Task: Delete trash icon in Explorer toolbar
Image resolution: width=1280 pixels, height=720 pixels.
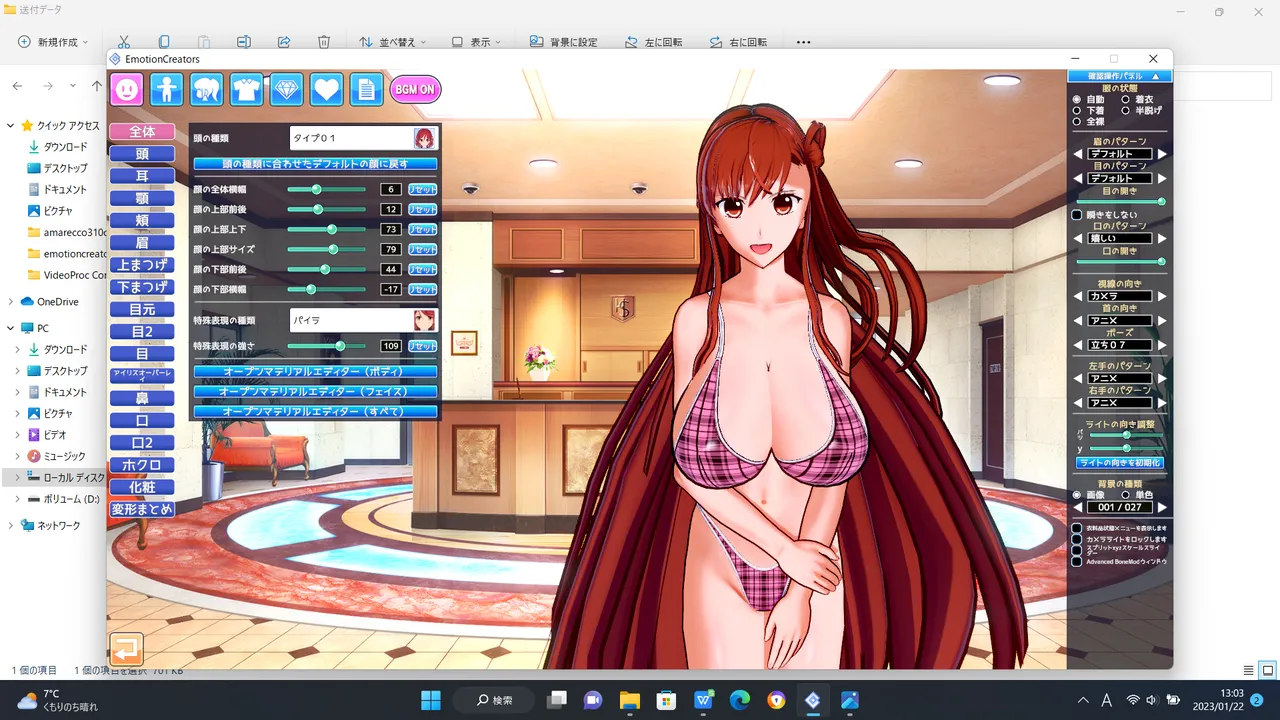Action: point(324,42)
